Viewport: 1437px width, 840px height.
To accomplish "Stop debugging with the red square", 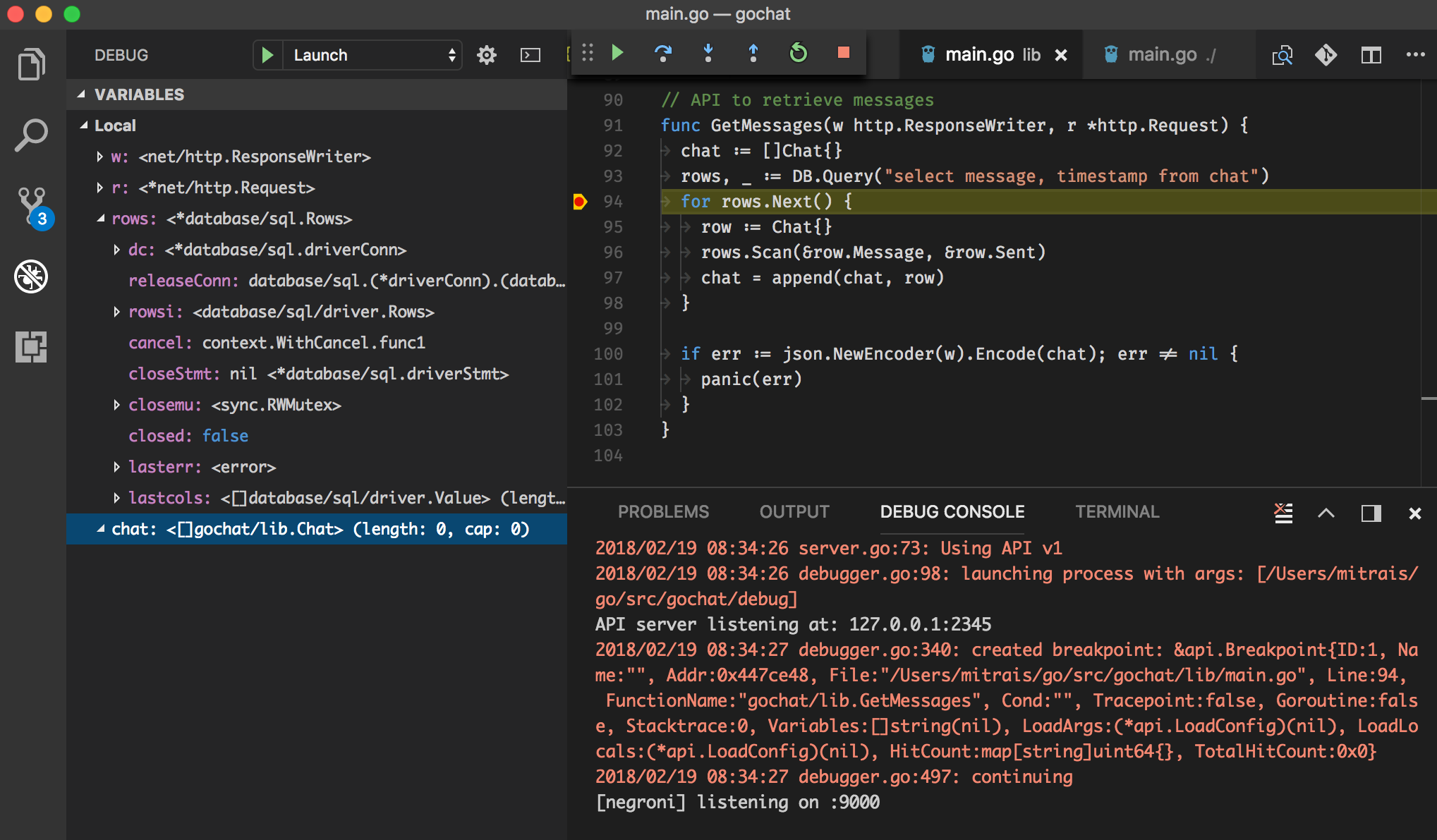I will [x=843, y=53].
